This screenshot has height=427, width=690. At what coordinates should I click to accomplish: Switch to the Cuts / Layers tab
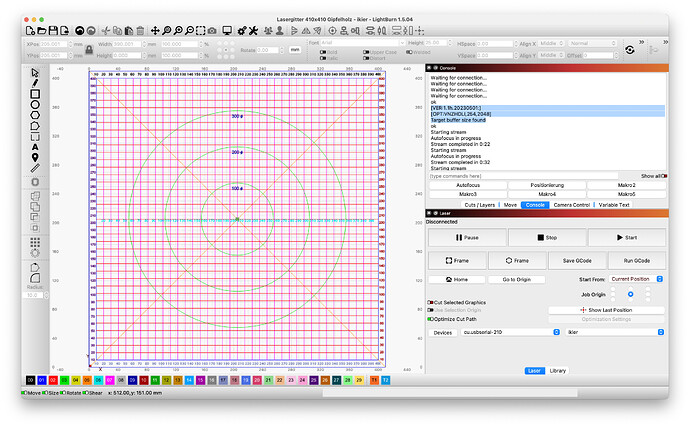[x=480, y=205]
